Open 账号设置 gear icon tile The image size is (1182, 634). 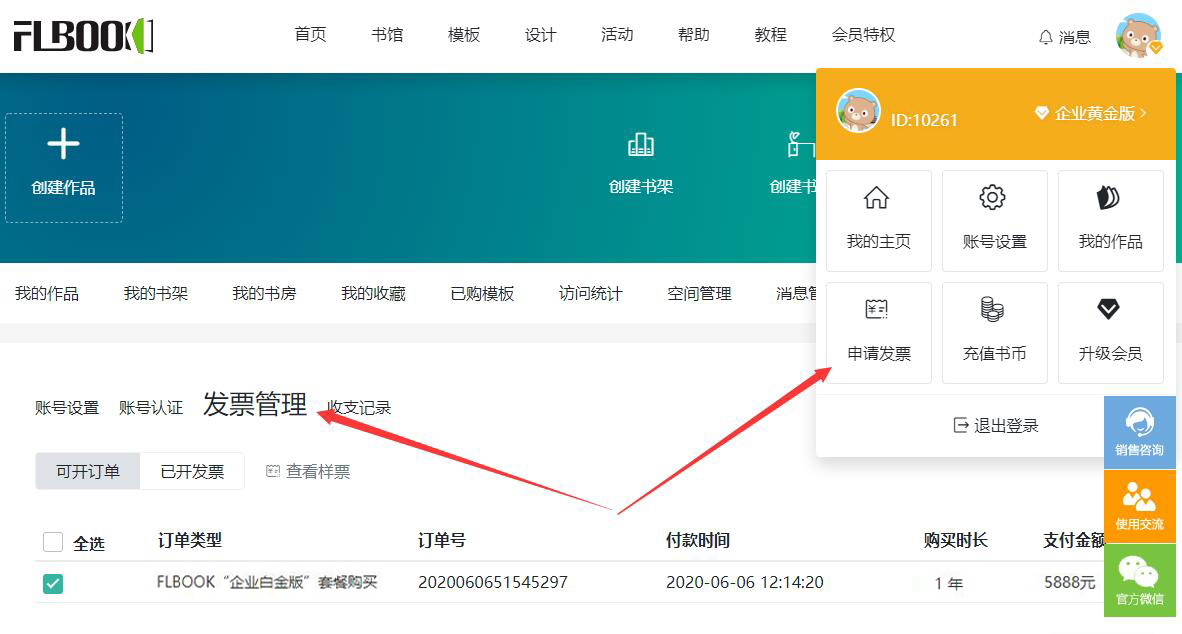994,220
